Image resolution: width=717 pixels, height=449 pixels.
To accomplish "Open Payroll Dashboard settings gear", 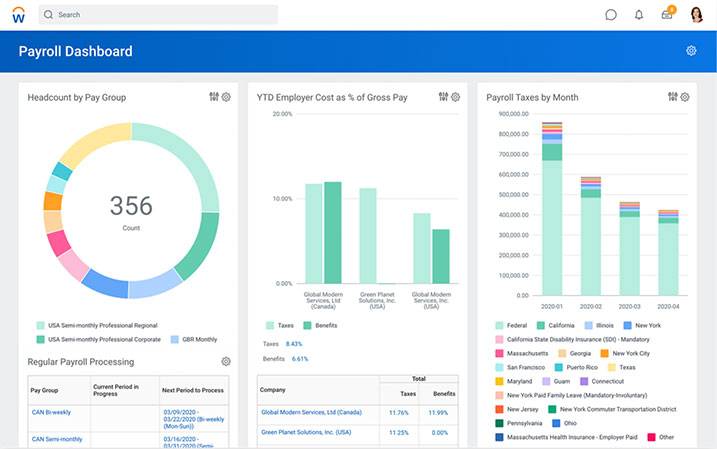I will click(691, 51).
